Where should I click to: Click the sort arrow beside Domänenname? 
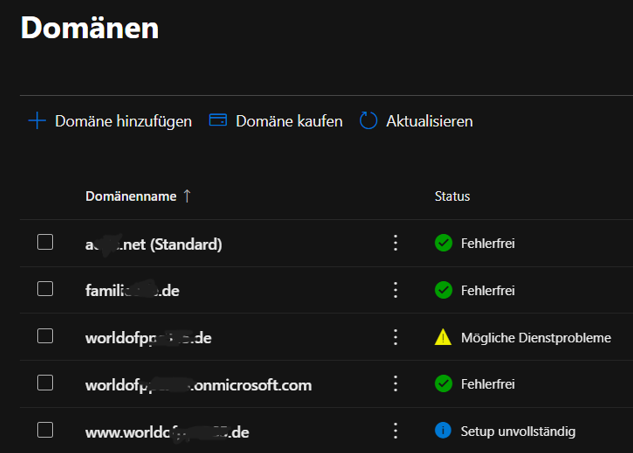[x=187, y=196]
